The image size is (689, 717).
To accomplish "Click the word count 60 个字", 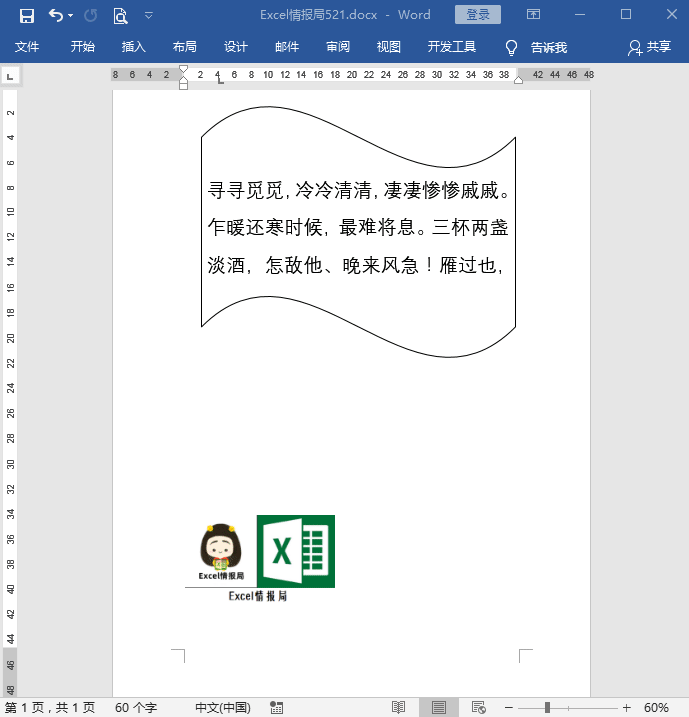I will tap(136, 707).
